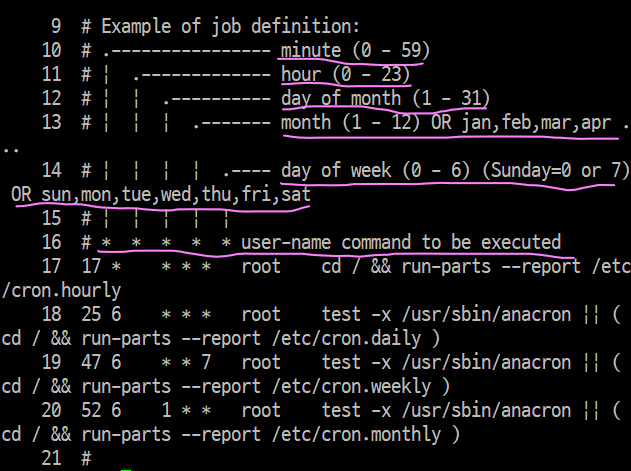Click line number 21
The width and height of the screenshot is (631, 471).
point(52,459)
